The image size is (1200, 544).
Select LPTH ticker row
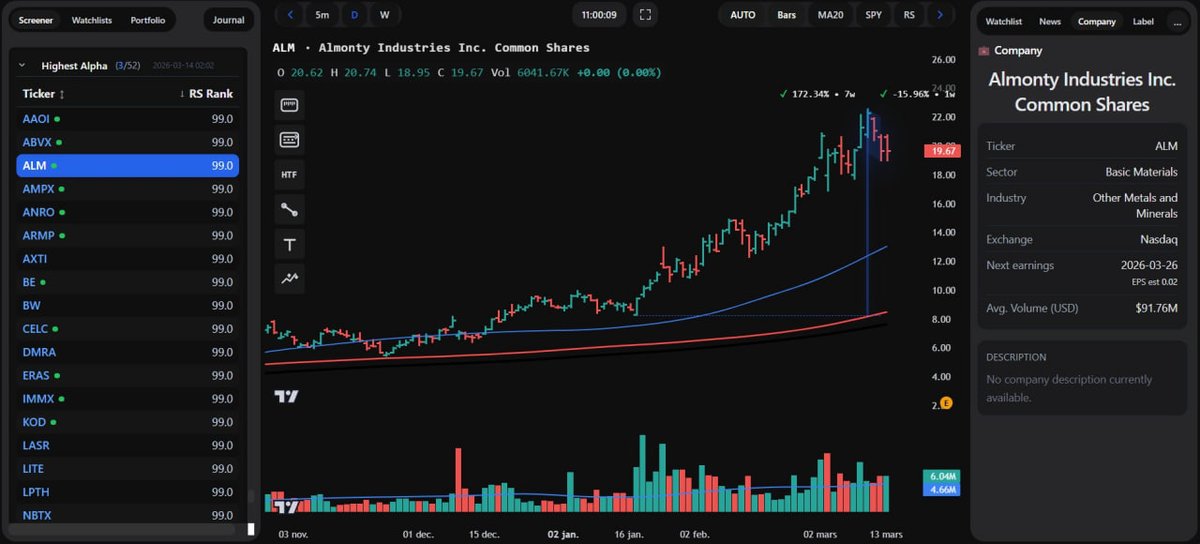click(128, 492)
